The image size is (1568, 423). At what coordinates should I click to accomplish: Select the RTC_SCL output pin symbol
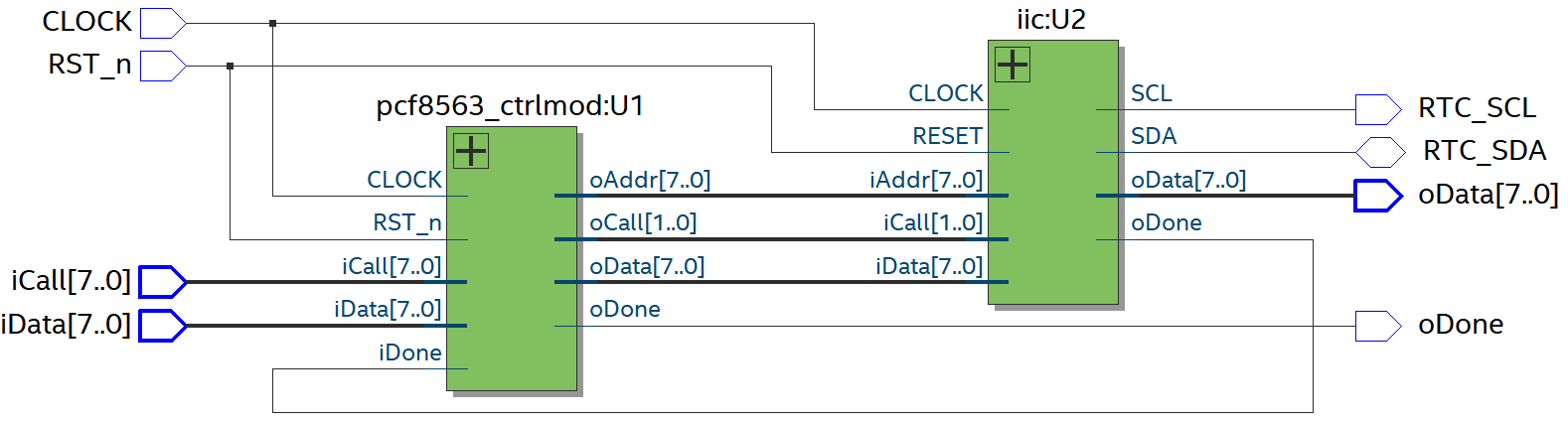(x=1377, y=109)
